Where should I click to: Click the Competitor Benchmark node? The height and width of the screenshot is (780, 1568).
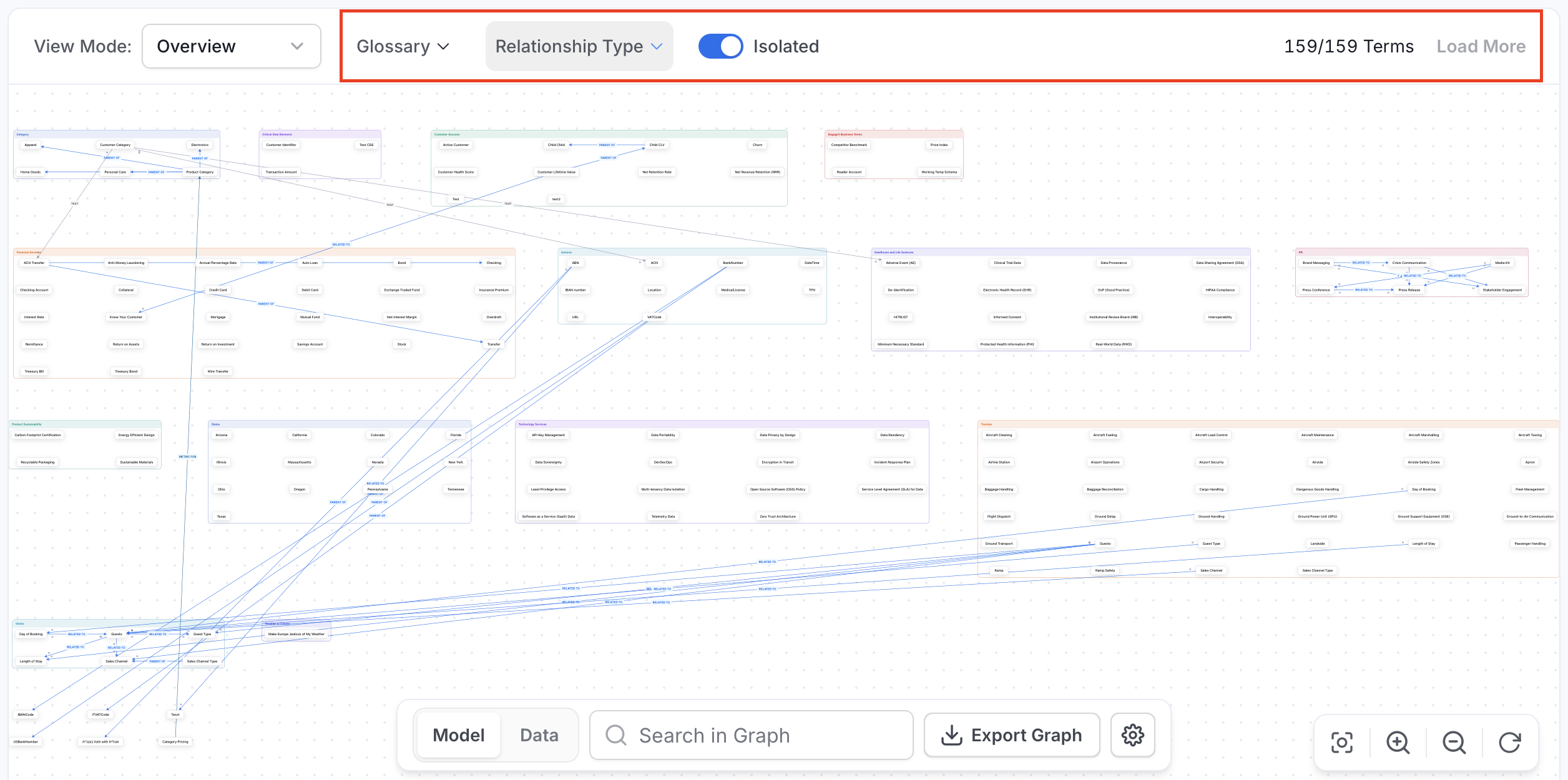click(x=849, y=145)
